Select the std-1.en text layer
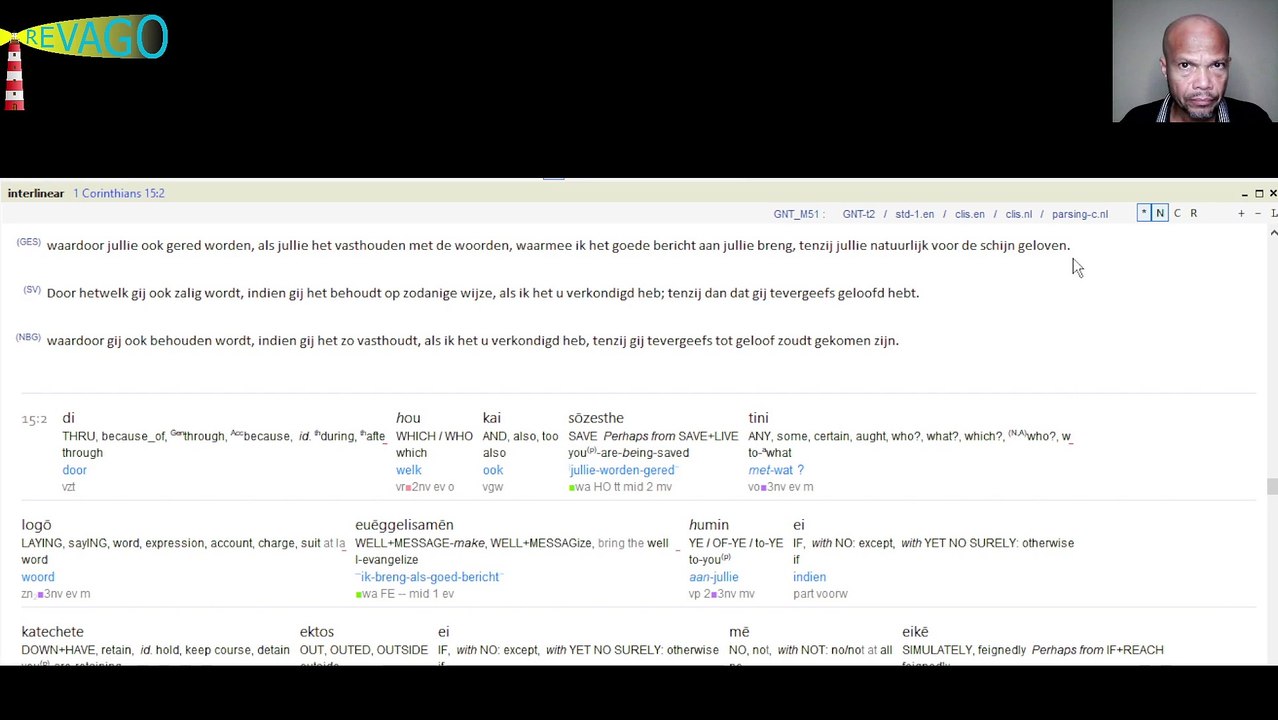The height and width of the screenshot is (720, 1278). (914, 214)
